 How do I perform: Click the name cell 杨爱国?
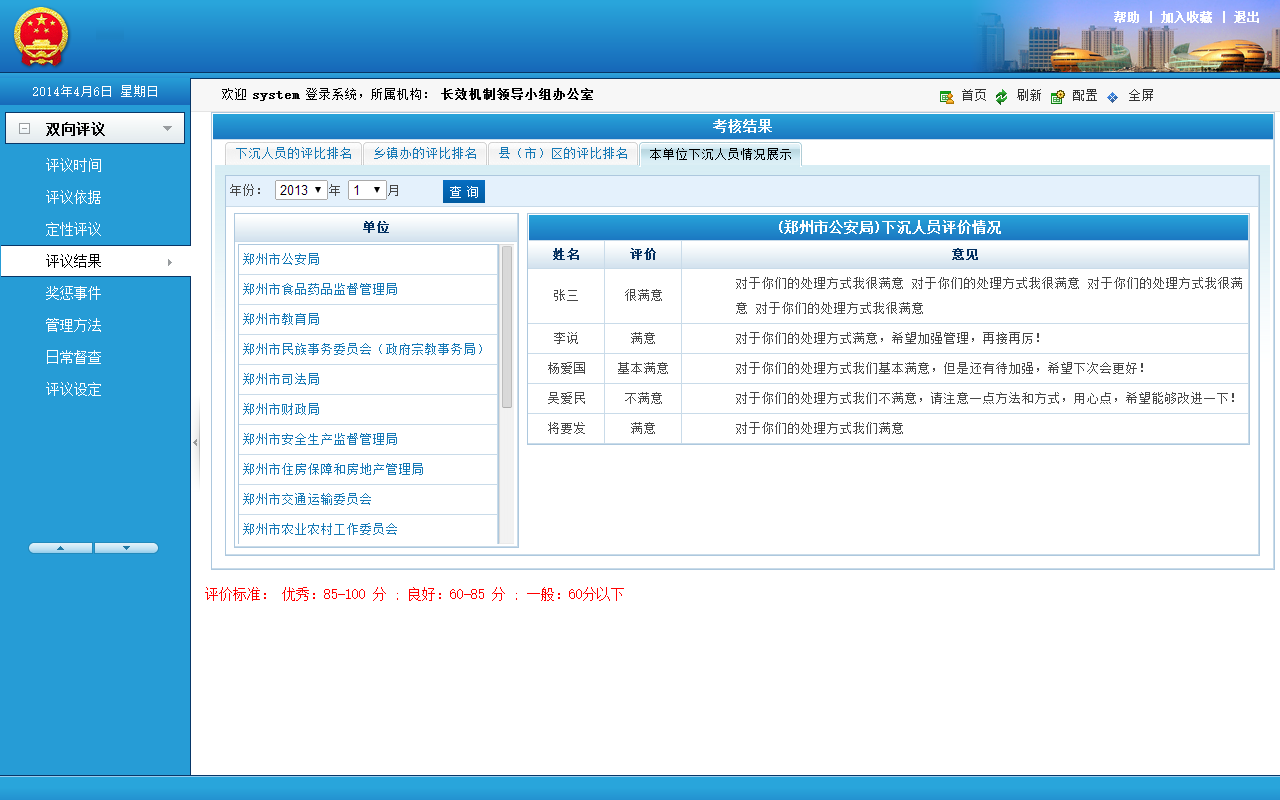[566, 368]
